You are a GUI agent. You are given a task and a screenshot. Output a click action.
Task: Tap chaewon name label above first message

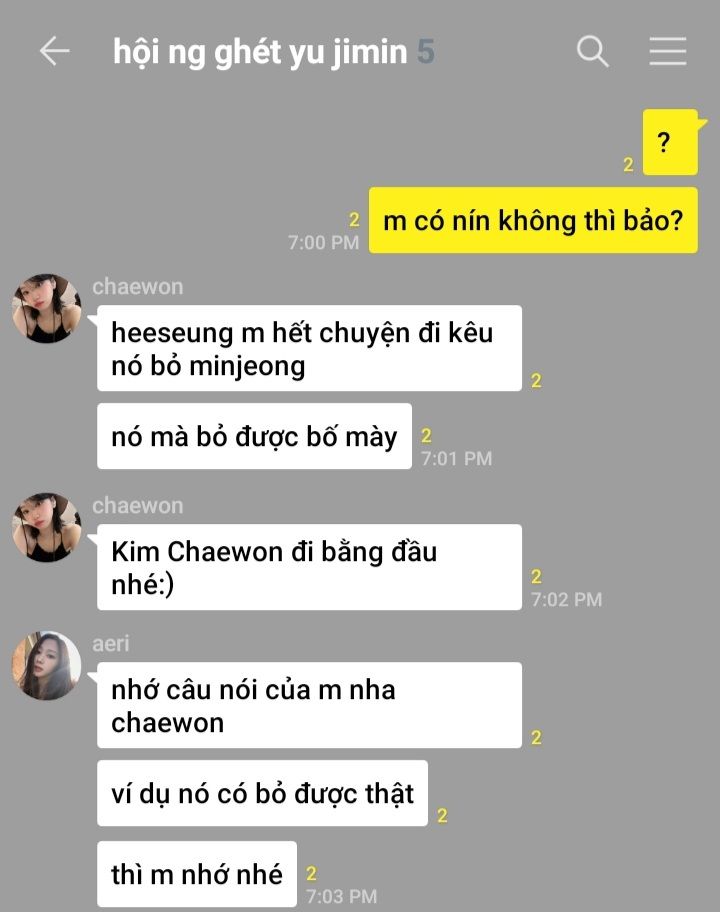point(138,287)
